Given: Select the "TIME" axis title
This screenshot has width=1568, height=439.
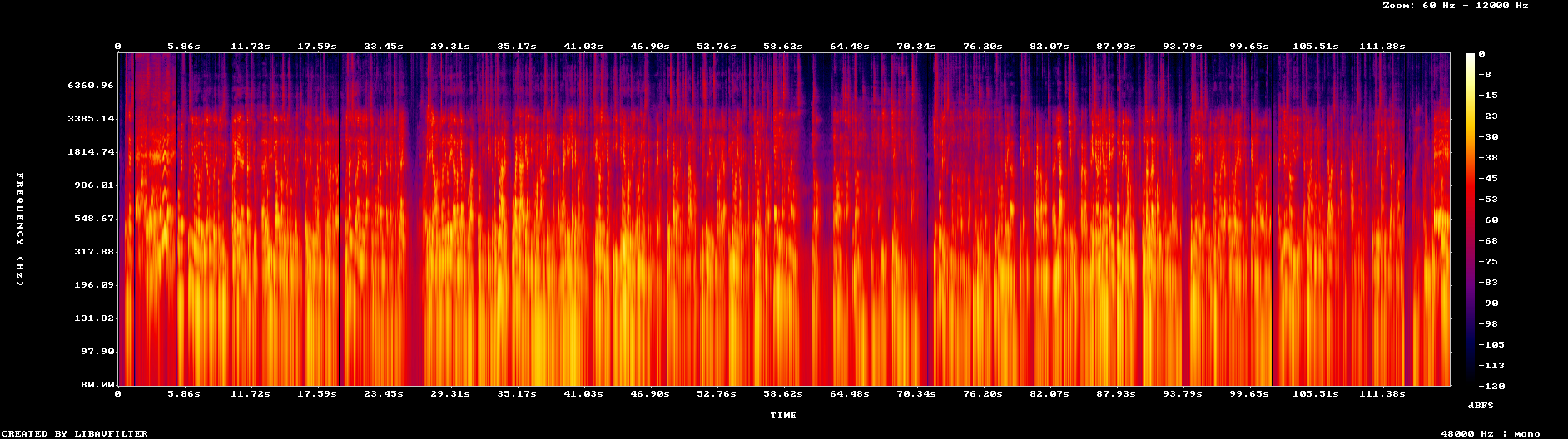Looking at the screenshot, I should pyautogui.click(x=783, y=415).
